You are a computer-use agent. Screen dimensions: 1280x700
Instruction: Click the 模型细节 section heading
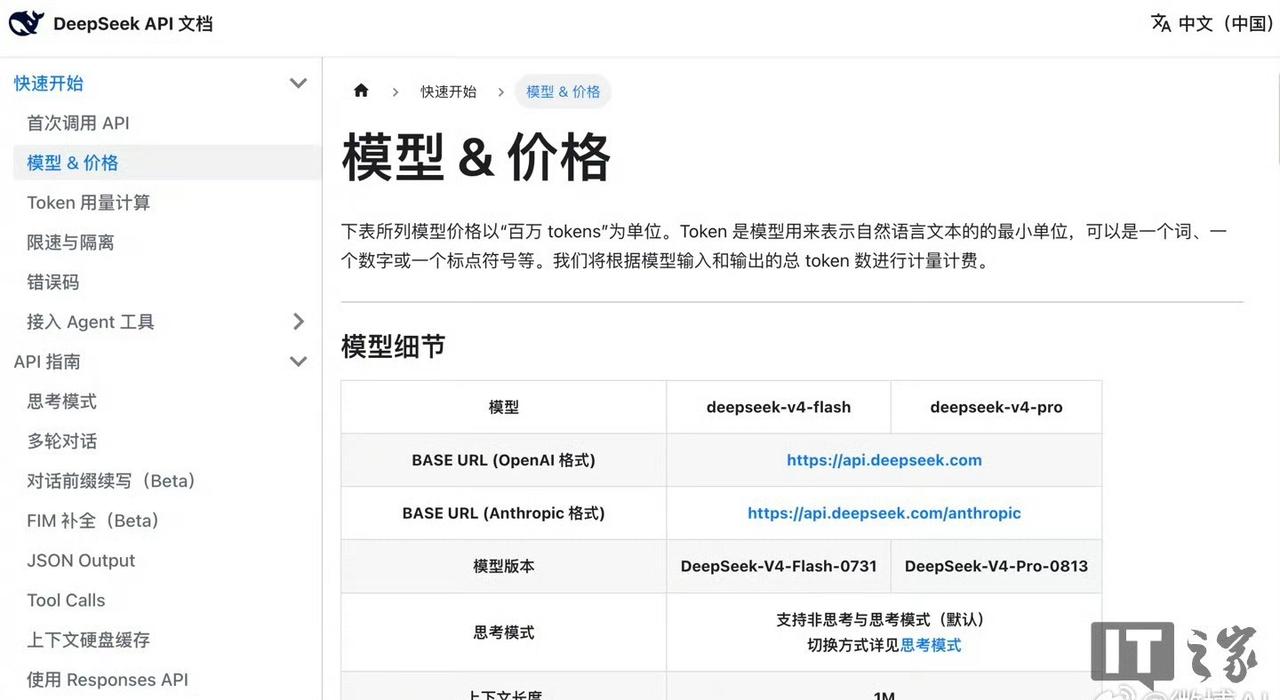click(393, 347)
